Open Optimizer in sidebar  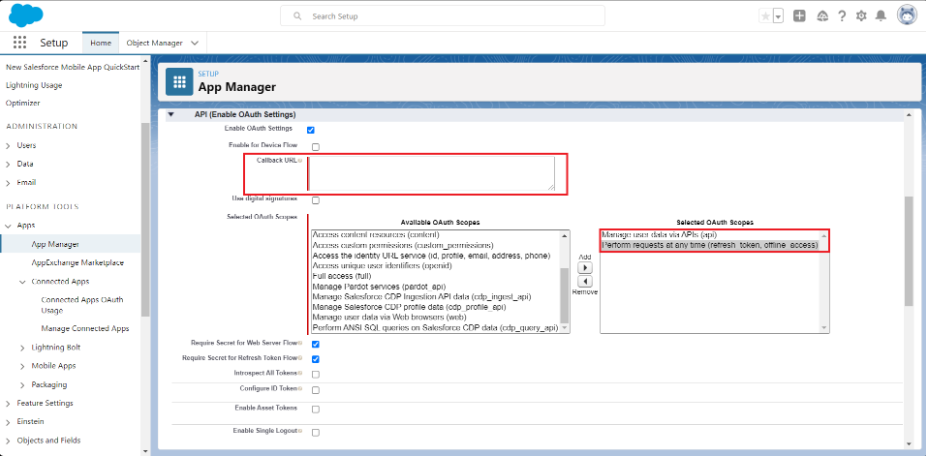23,103
